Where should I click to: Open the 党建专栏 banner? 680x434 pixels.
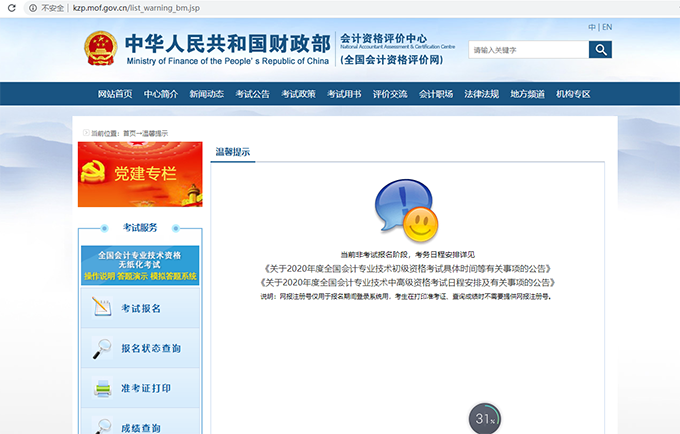(x=140, y=174)
